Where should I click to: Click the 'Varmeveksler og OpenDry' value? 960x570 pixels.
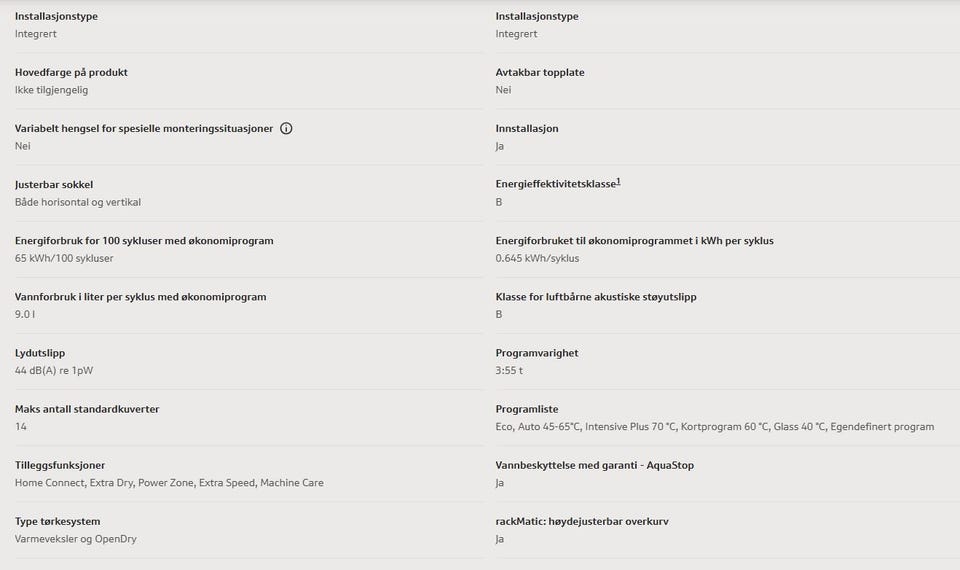point(75,539)
